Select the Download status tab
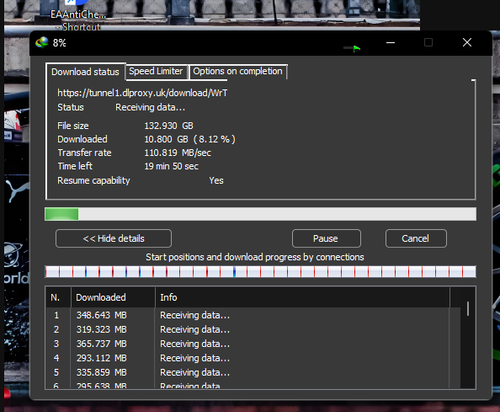Image resolution: width=500 pixels, height=412 pixels. tap(85, 72)
